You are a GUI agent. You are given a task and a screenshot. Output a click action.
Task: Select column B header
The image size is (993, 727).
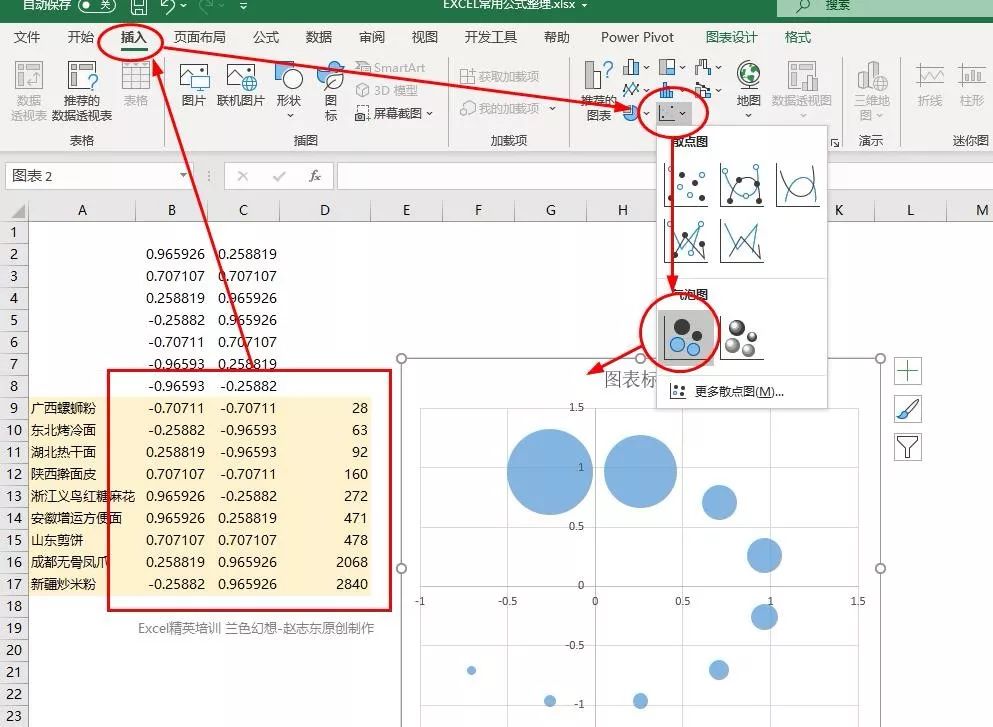tap(172, 210)
